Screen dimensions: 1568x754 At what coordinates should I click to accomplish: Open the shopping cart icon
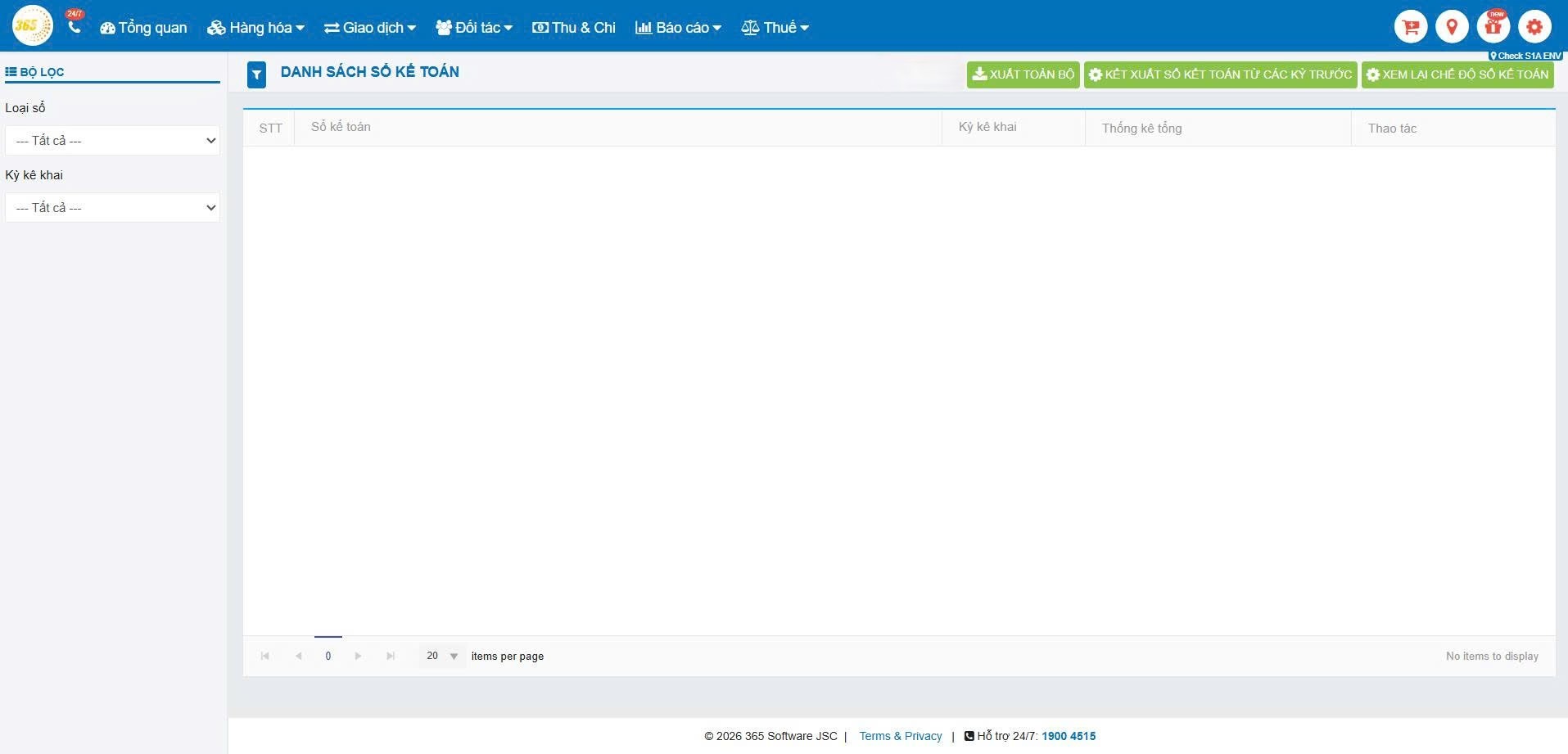pyautogui.click(x=1410, y=27)
